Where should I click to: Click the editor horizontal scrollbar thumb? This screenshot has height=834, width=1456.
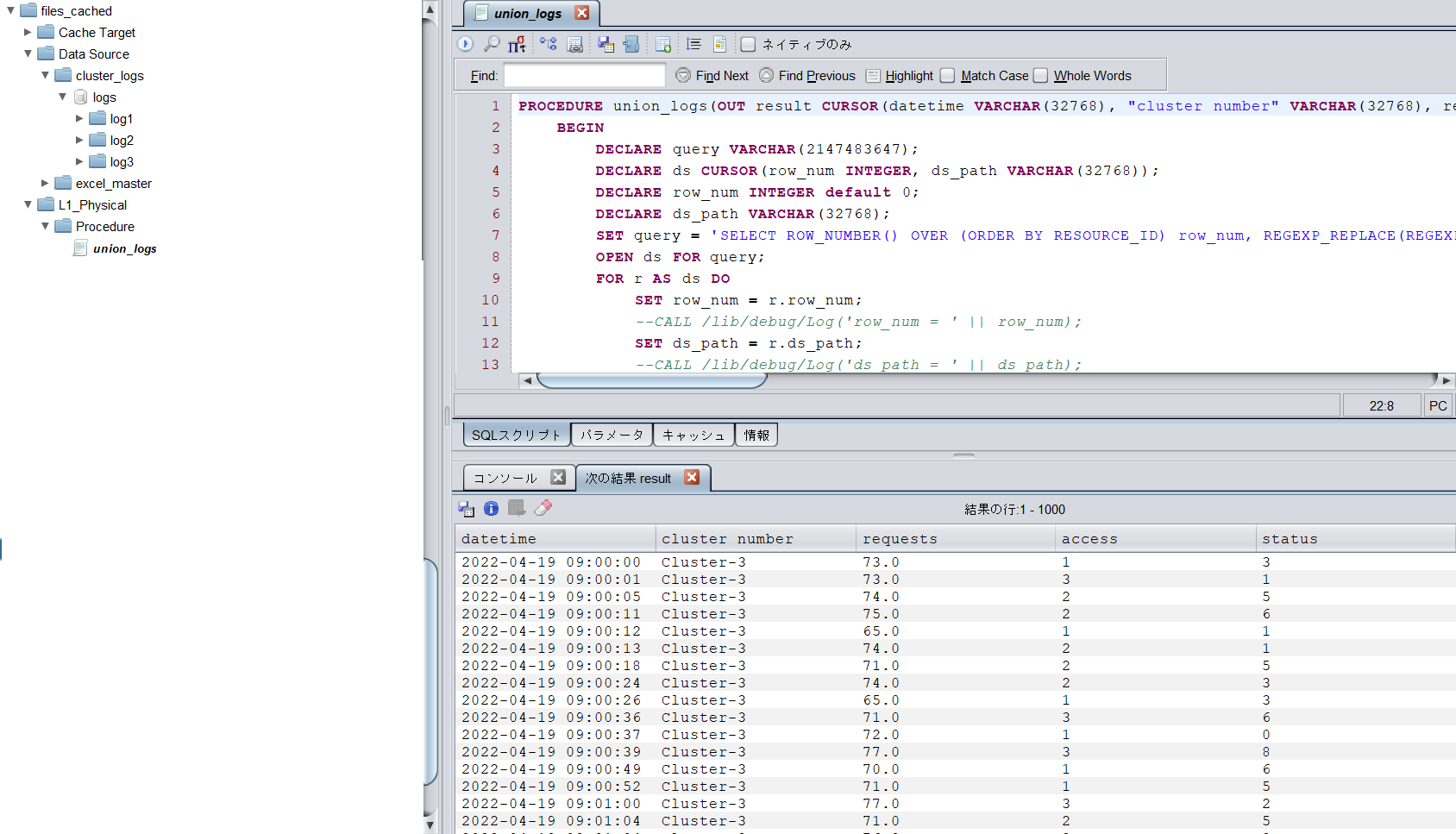[651, 380]
